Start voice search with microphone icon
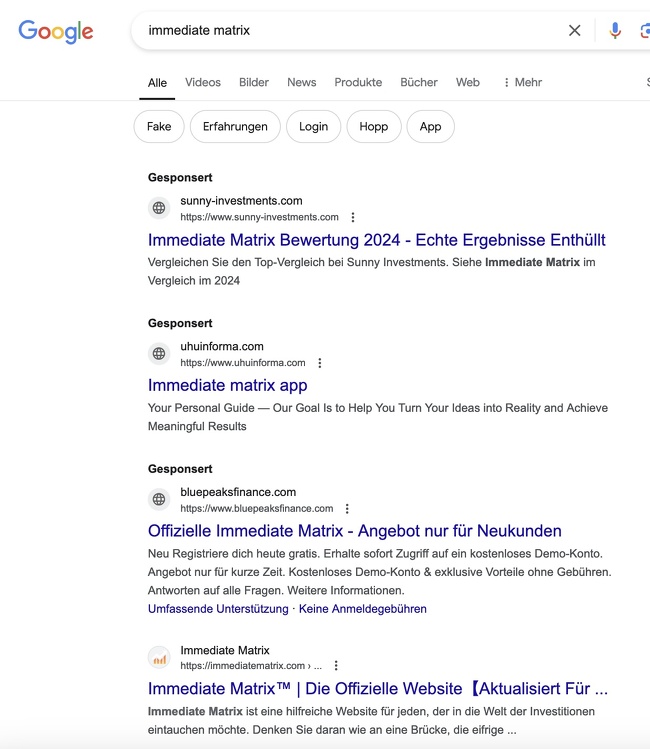Viewport: 650px width, 749px height. pyautogui.click(x=615, y=31)
